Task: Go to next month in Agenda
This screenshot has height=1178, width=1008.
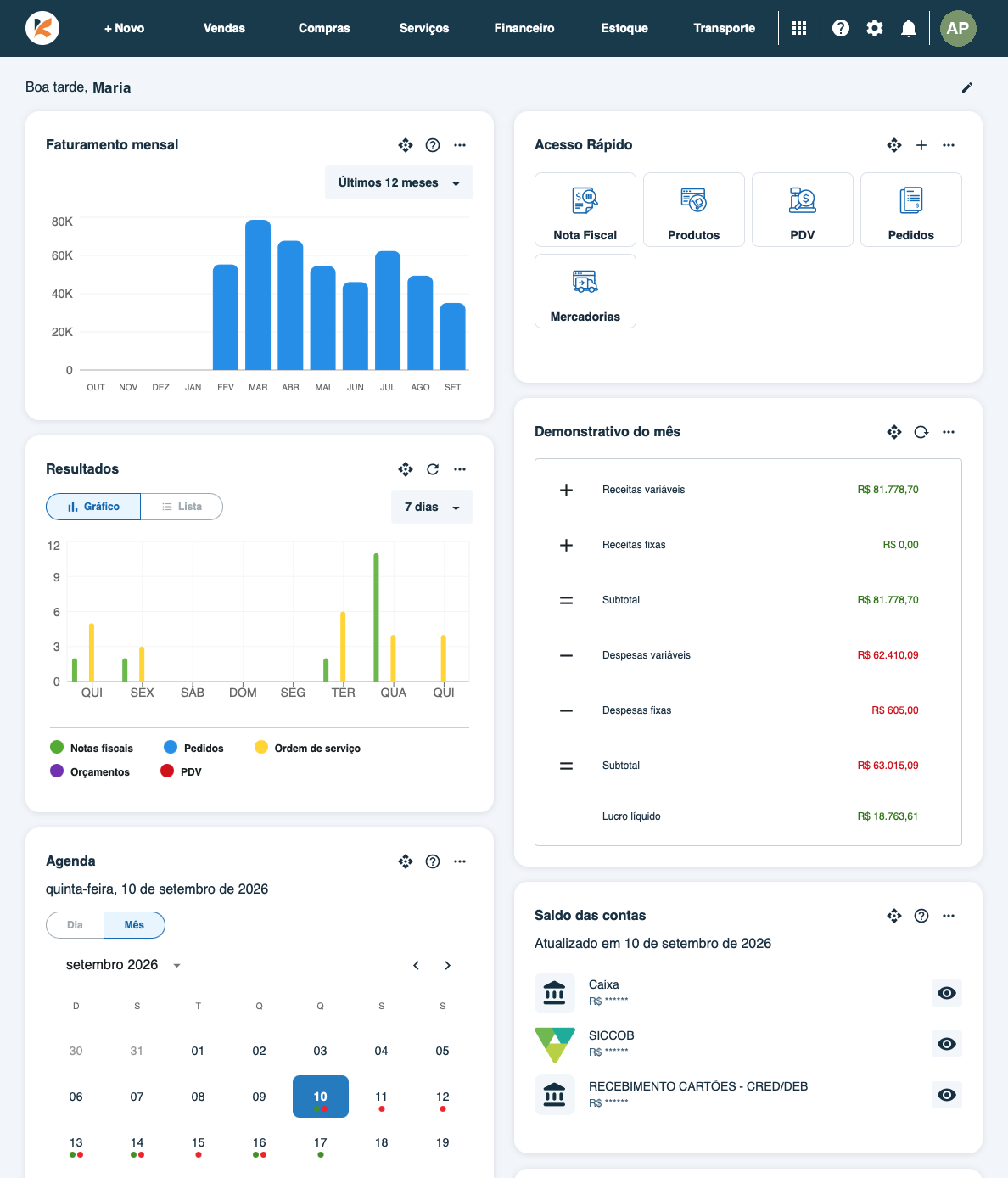Action: point(447,965)
